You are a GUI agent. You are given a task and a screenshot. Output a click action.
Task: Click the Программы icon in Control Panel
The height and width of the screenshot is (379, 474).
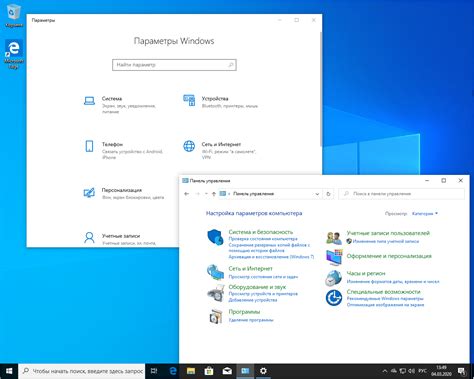pos(216,316)
